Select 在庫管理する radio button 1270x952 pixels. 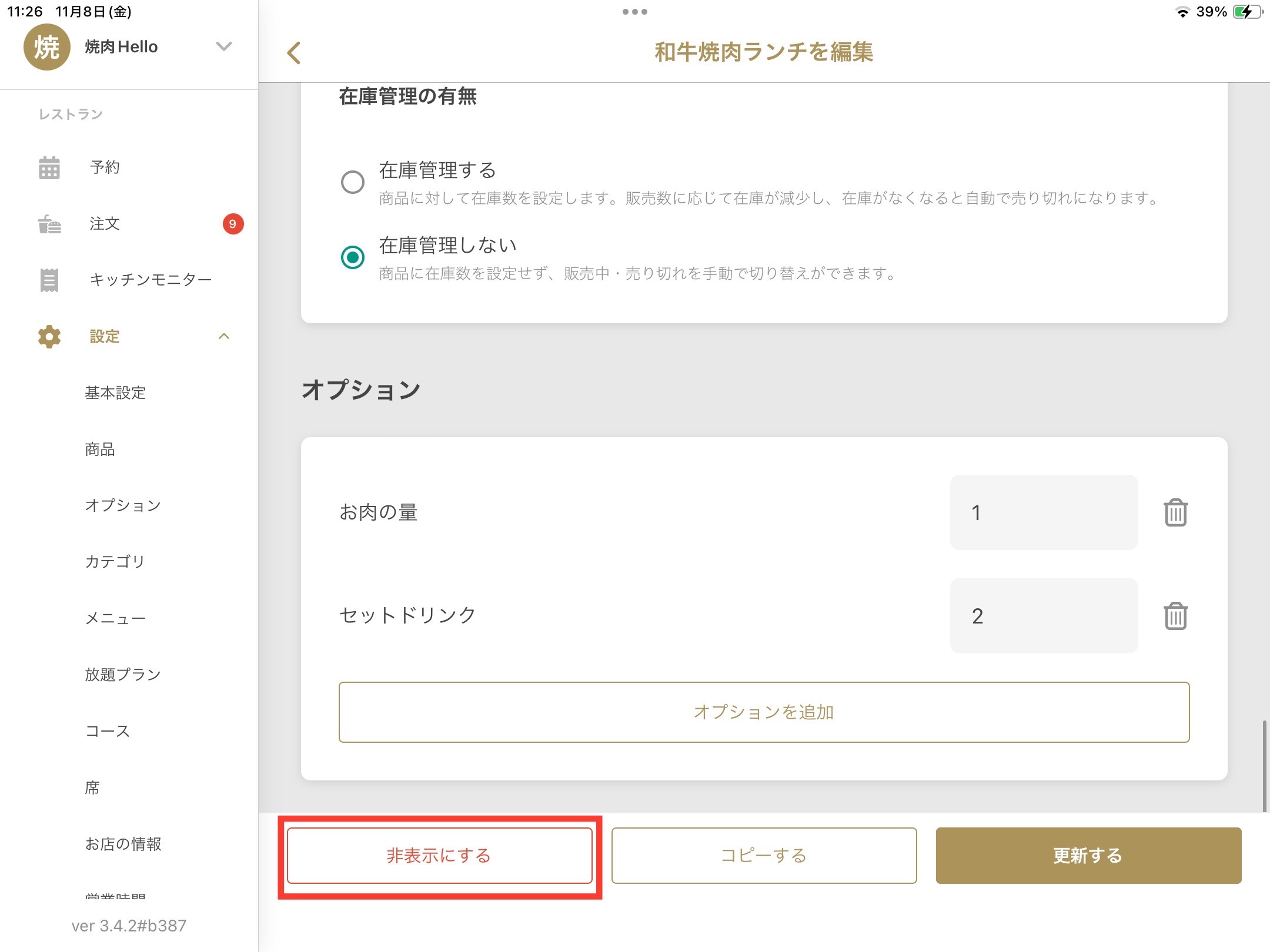point(353,182)
